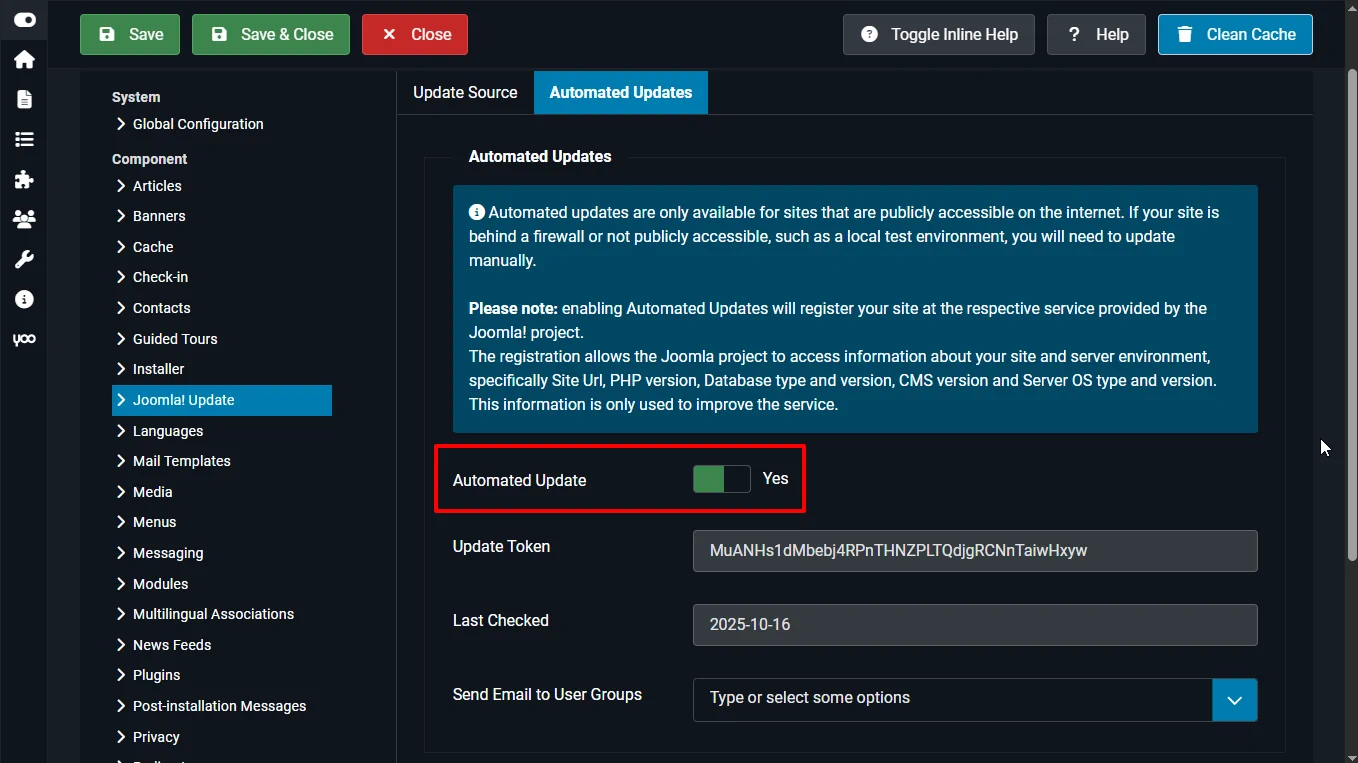1358x763 pixels.
Task: Open the Menus list icon in sidebar
Action: pos(24,139)
